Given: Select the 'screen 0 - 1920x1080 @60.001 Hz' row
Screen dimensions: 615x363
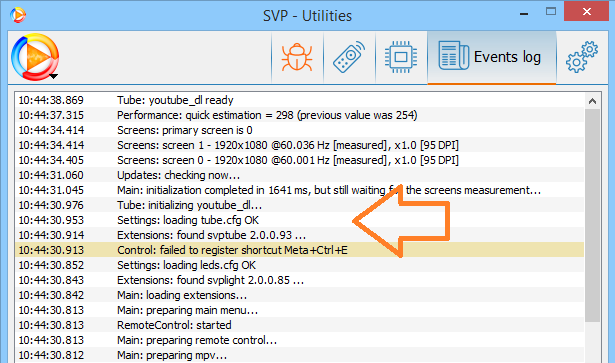Looking at the screenshot, I should [300, 160].
